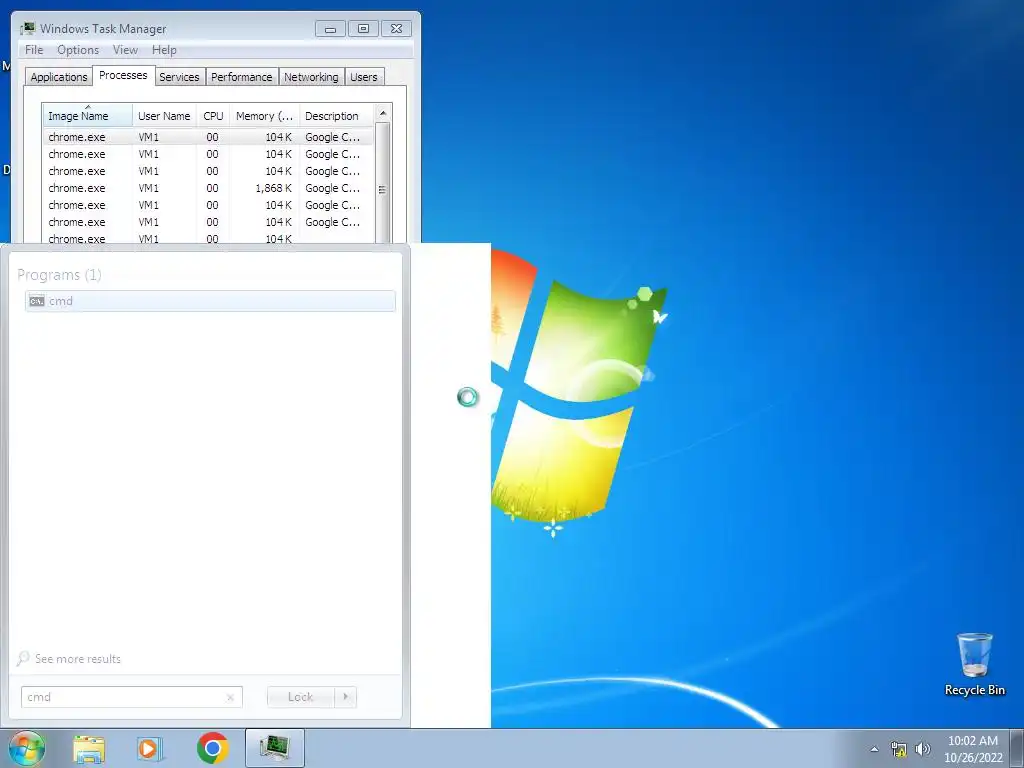Screen dimensions: 1024x768
Task: Select the Recycle Bin desktop icon
Action: [x=974, y=664]
